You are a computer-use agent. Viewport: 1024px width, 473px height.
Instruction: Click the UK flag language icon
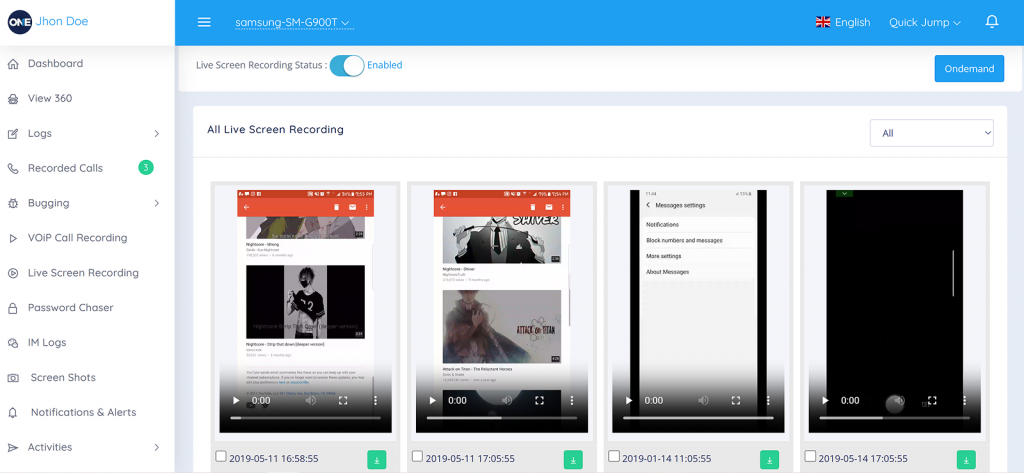point(823,22)
